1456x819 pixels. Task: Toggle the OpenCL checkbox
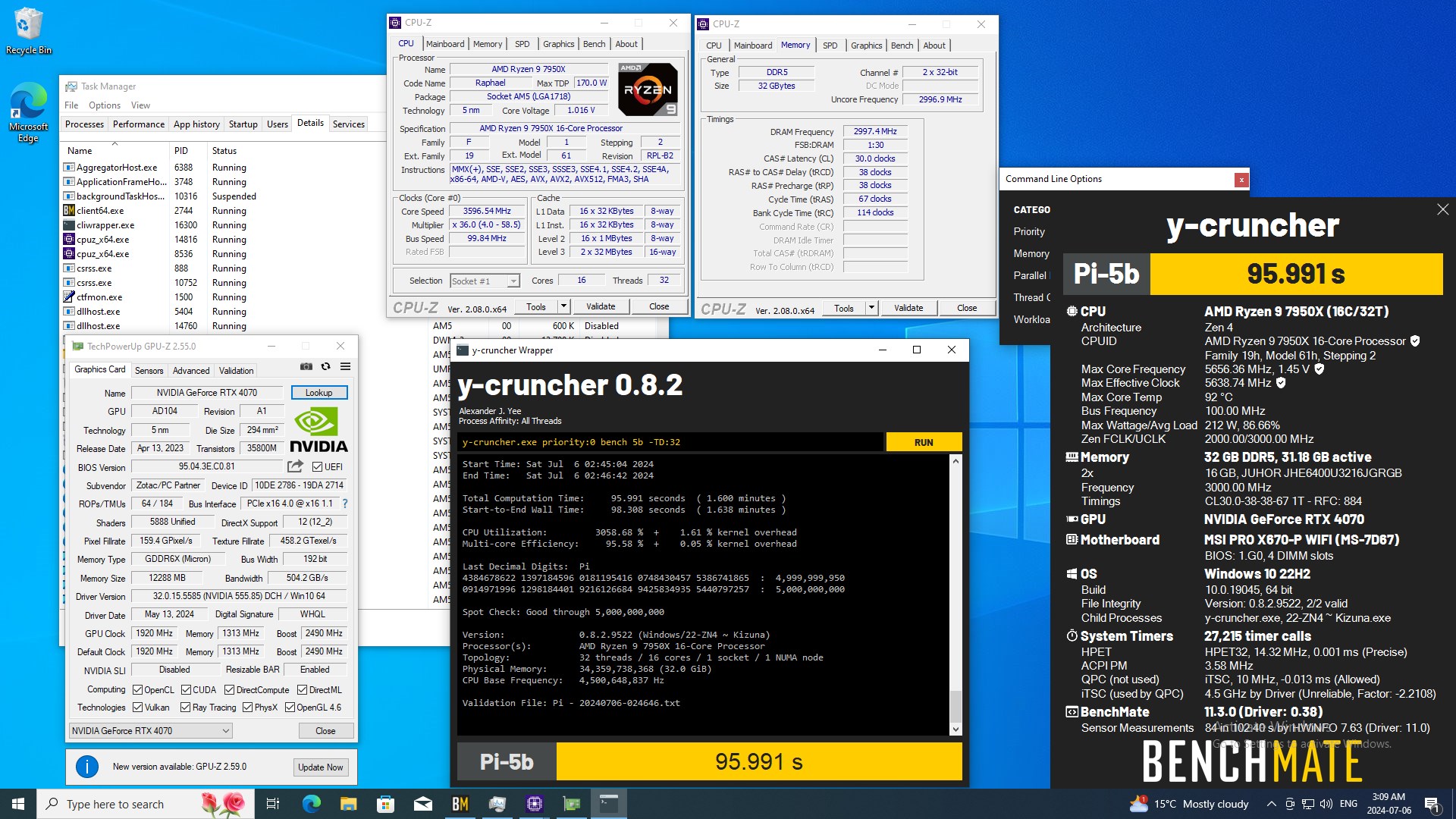pyautogui.click(x=137, y=690)
